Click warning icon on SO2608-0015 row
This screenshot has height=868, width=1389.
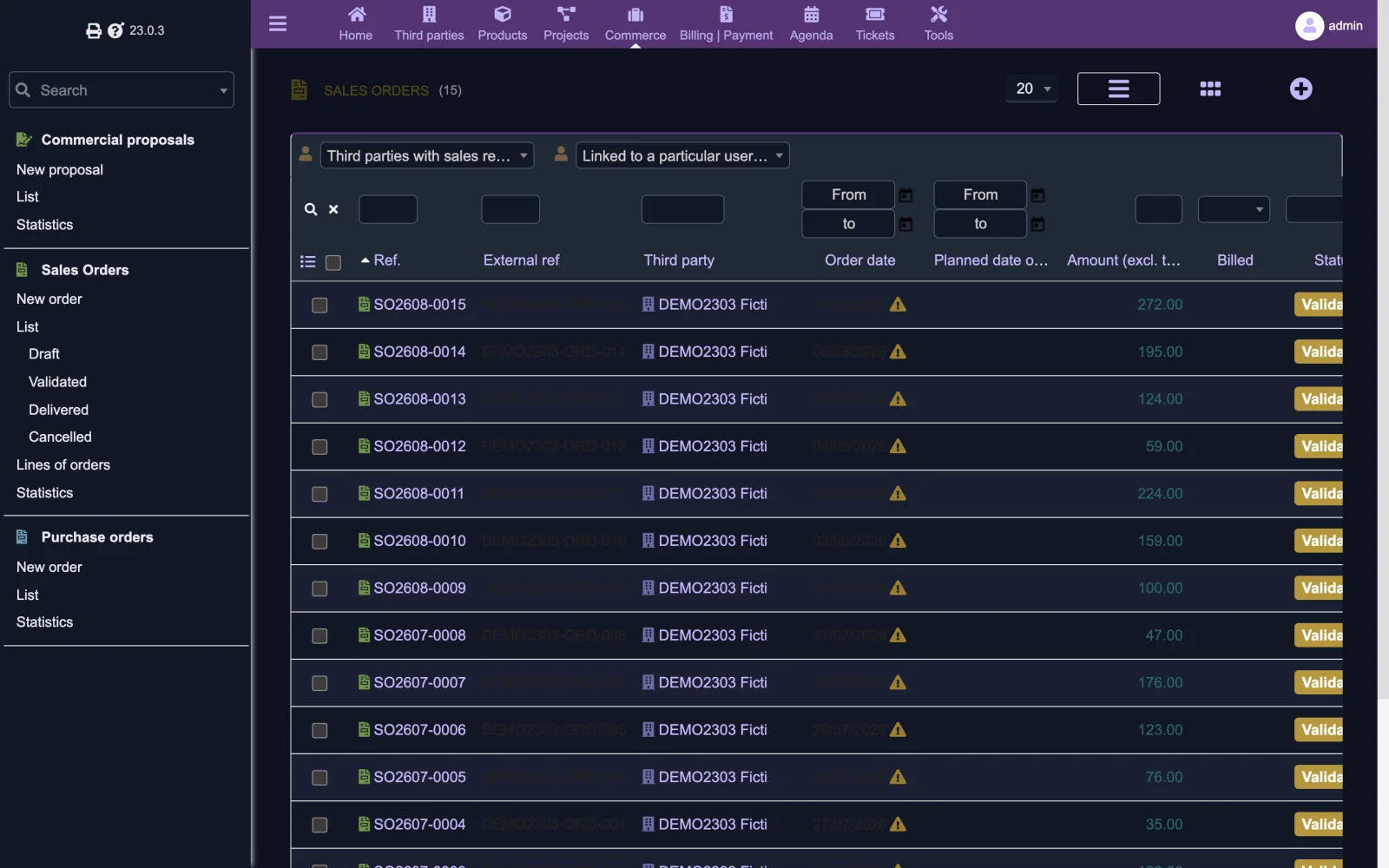(898, 305)
